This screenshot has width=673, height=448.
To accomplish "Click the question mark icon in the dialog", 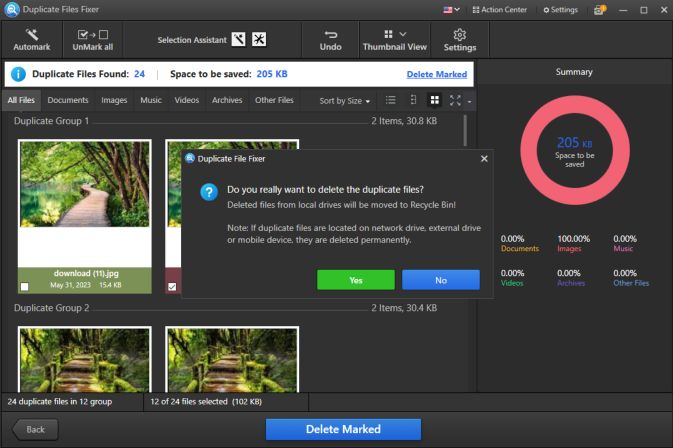I will (209, 192).
